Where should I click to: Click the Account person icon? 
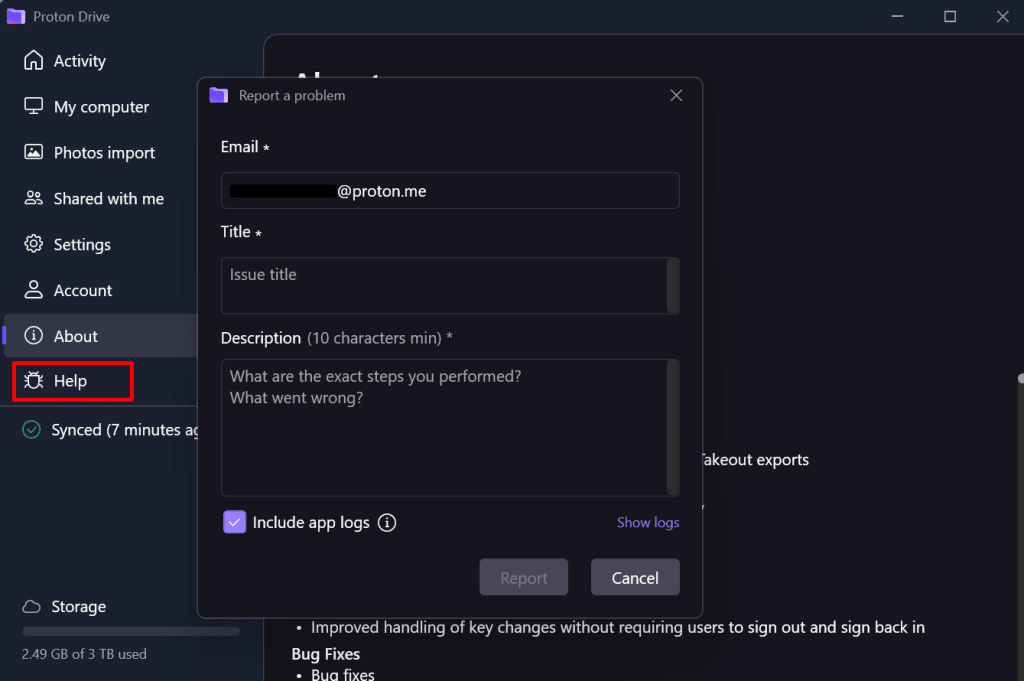click(33, 290)
